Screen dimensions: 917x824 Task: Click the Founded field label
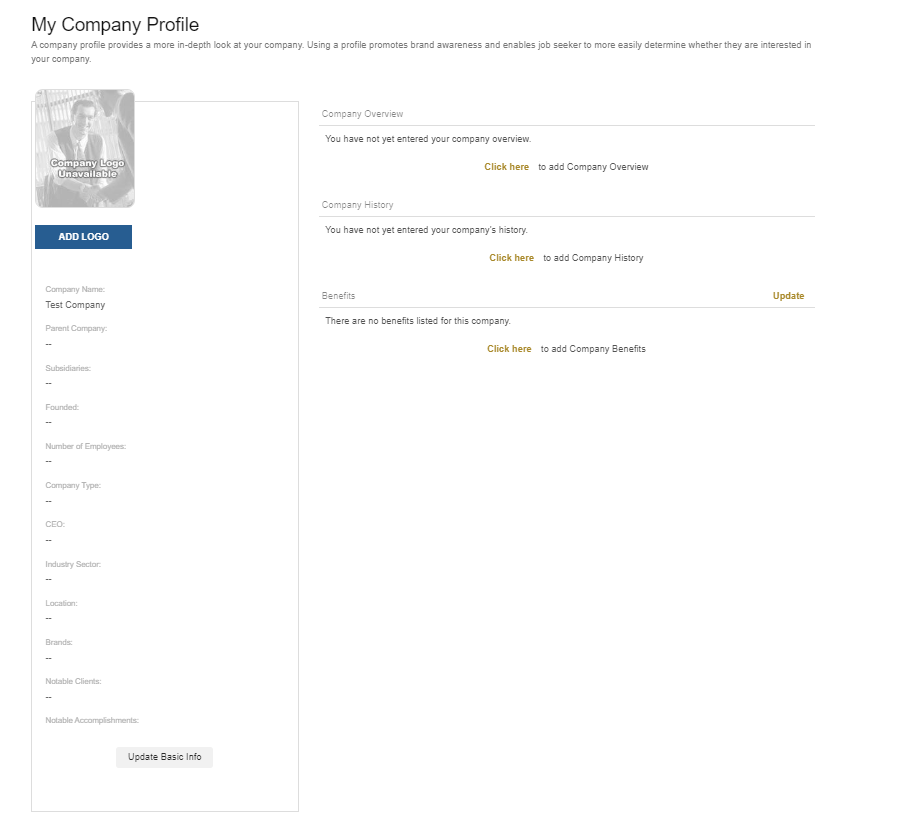pos(62,407)
